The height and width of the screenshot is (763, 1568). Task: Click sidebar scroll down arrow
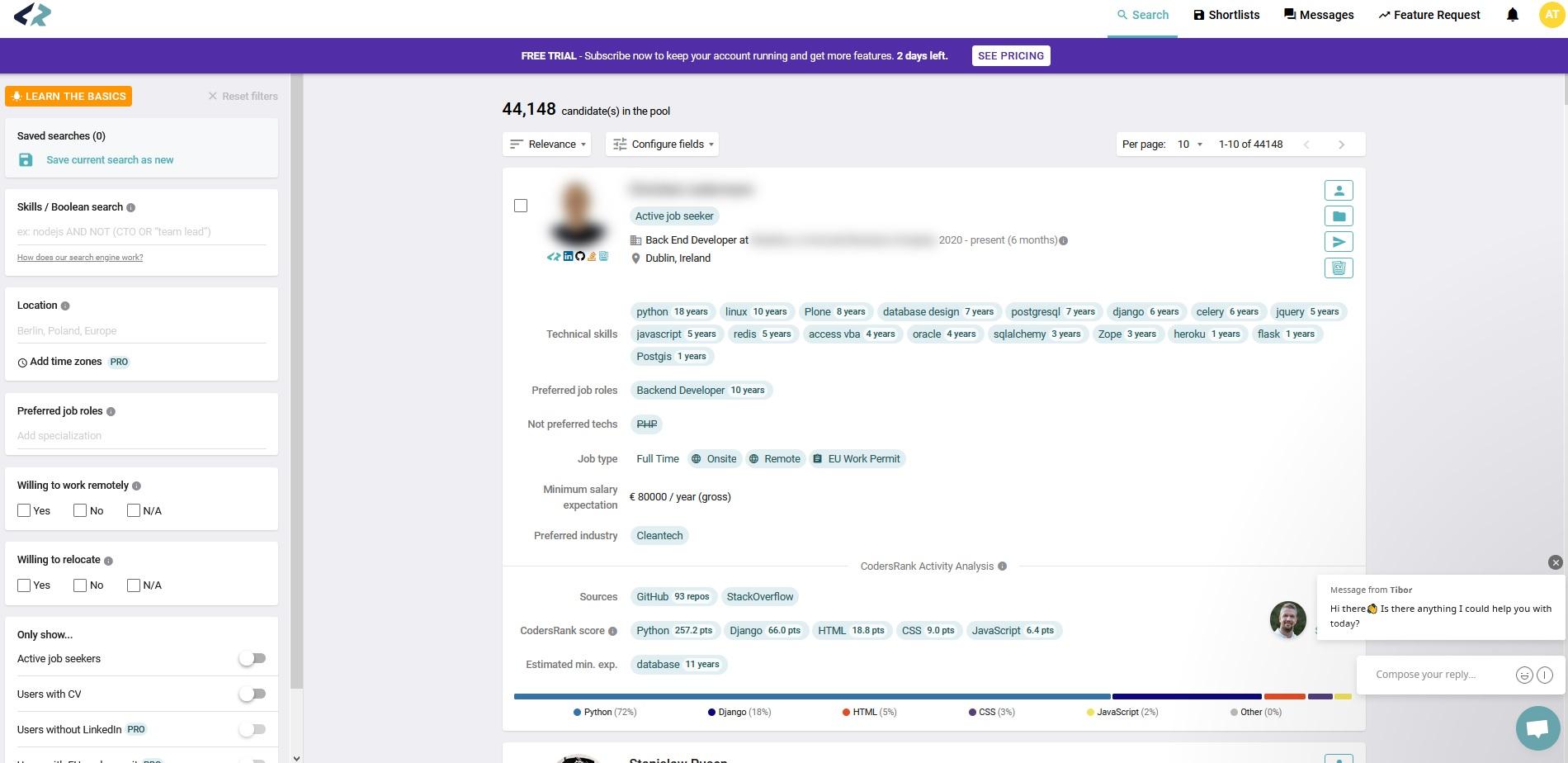pyautogui.click(x=297, y=757)
